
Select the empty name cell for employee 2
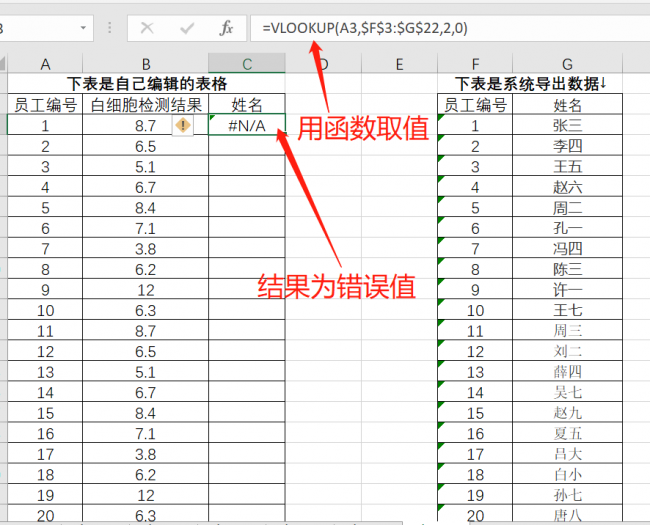coord(247,146)
